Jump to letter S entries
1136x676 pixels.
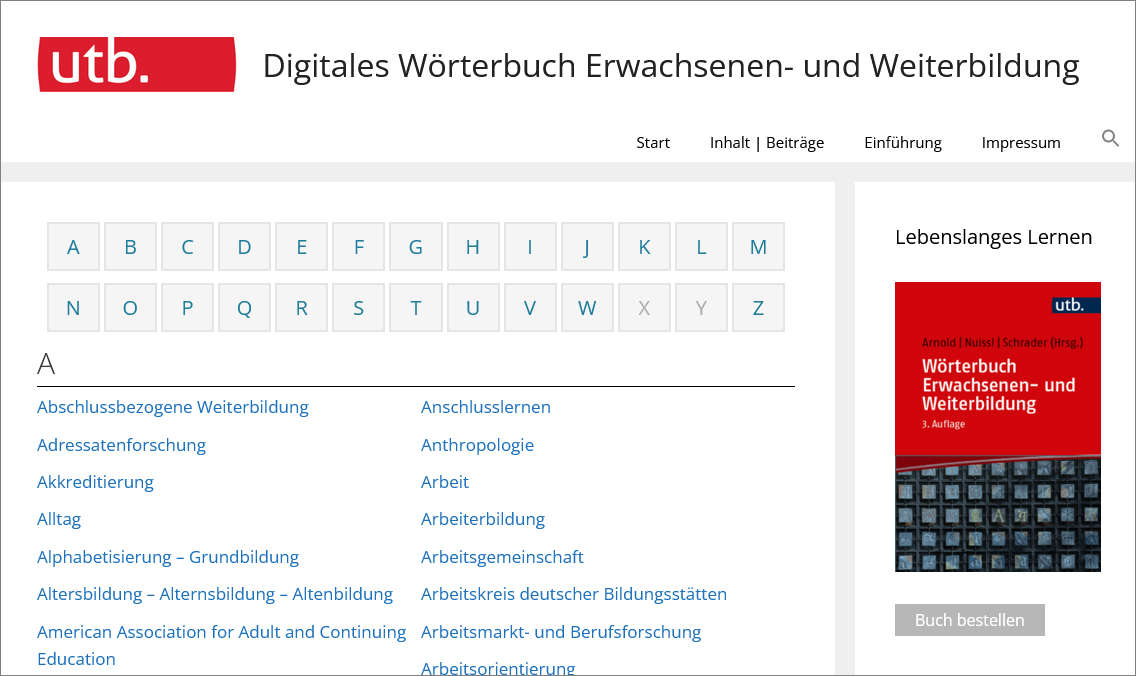359,308
